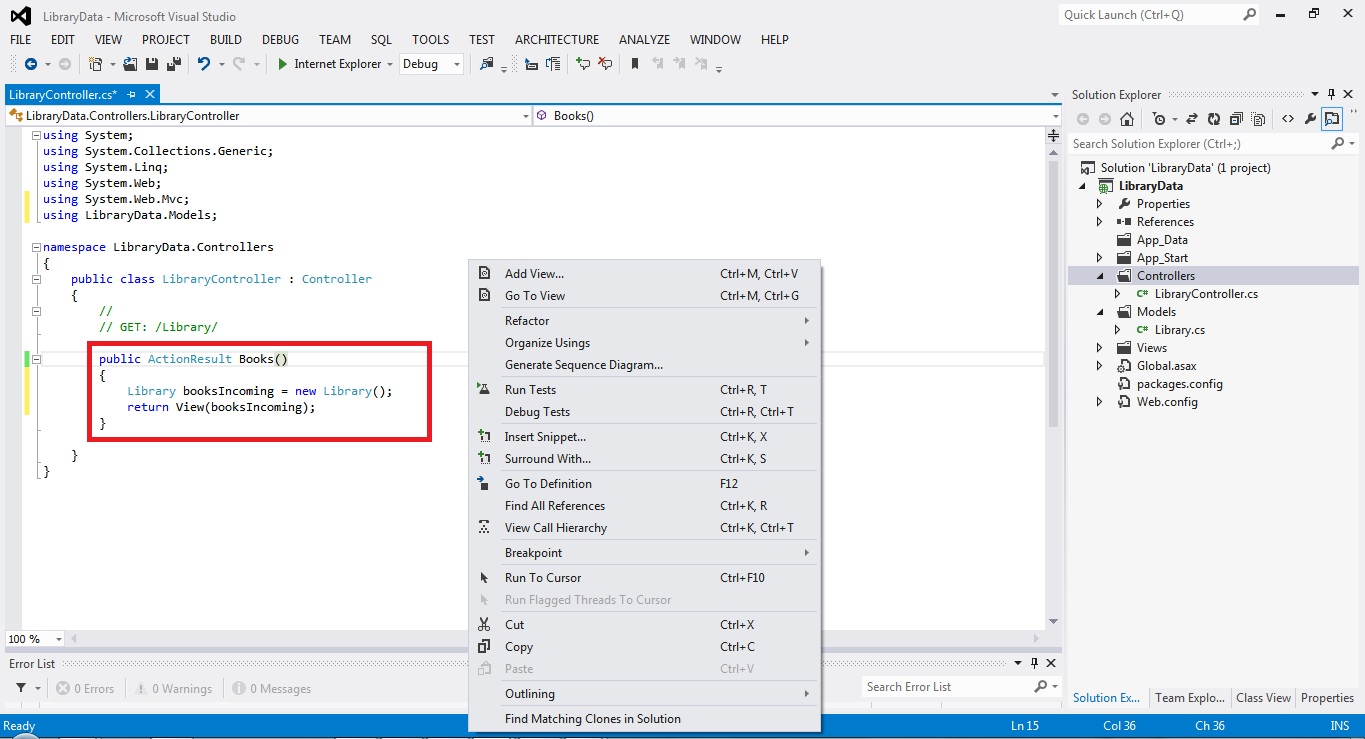
Task: Click the editor vertical scrollbar down arrow
Action: [1052, 621]
